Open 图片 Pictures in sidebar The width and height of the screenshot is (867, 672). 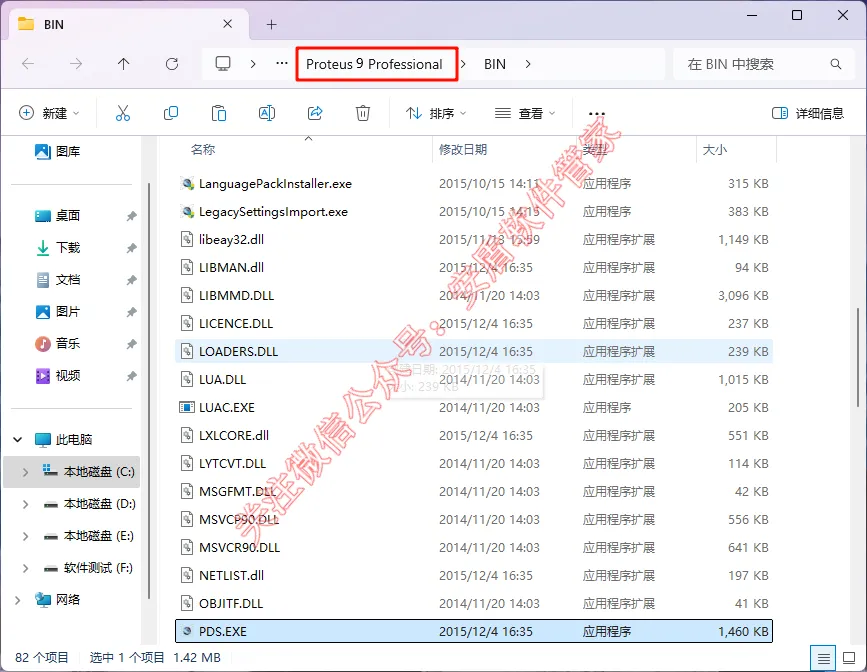[x=57, y=312]
